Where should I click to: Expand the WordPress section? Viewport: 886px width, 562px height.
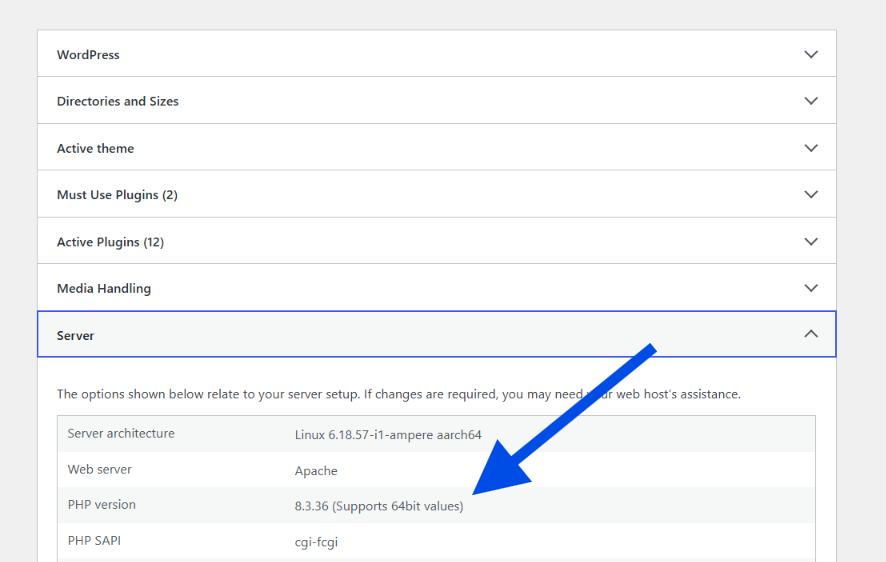[436, 54]
